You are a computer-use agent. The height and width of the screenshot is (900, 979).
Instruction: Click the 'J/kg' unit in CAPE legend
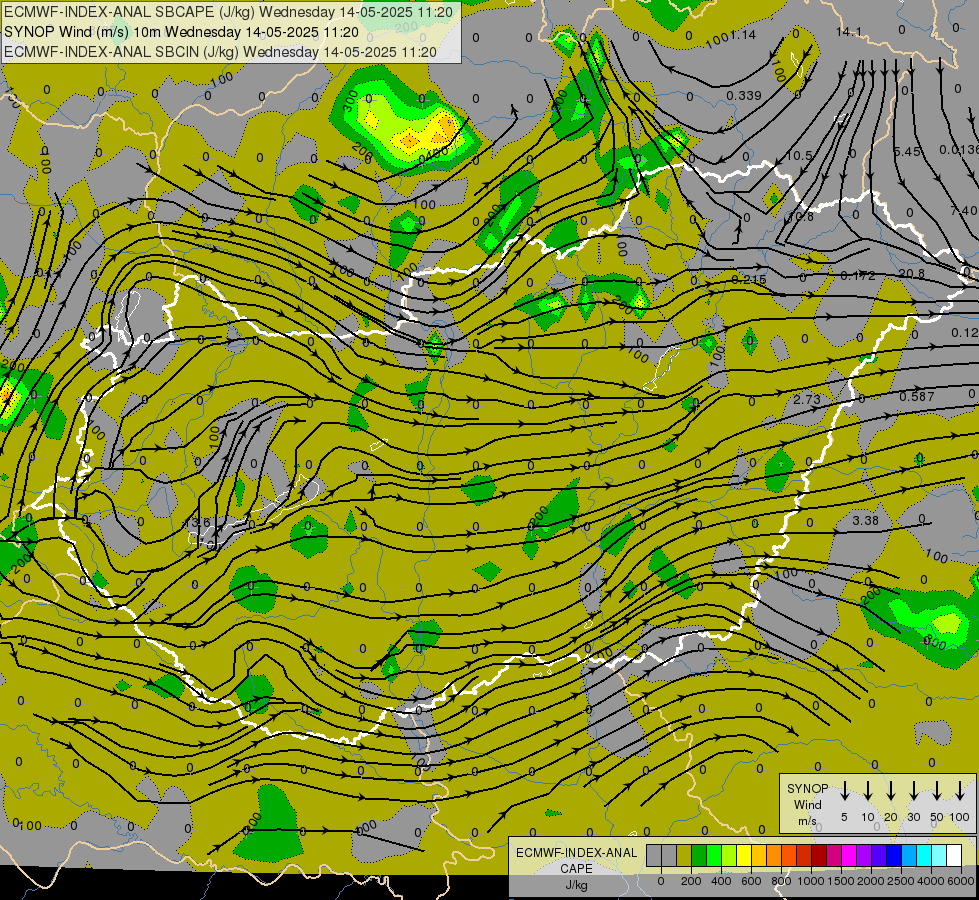coord(576,885)
